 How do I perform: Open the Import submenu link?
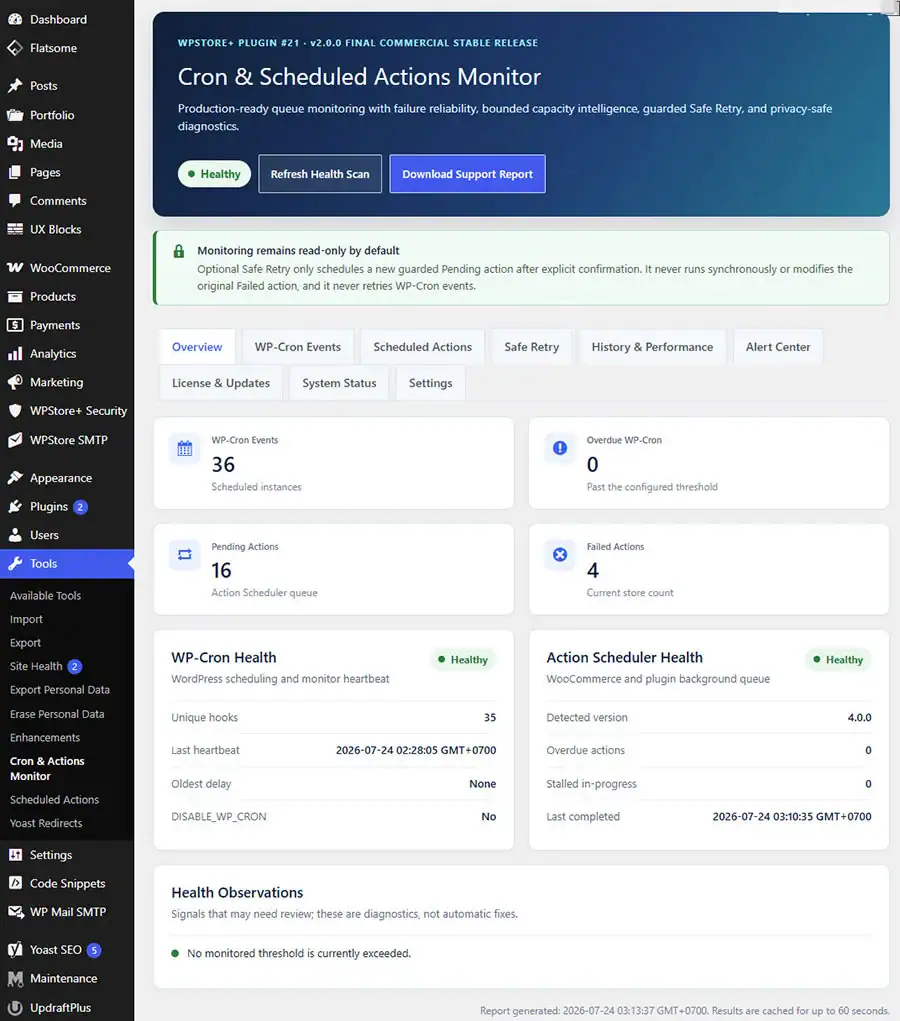[x=26, y=619]
